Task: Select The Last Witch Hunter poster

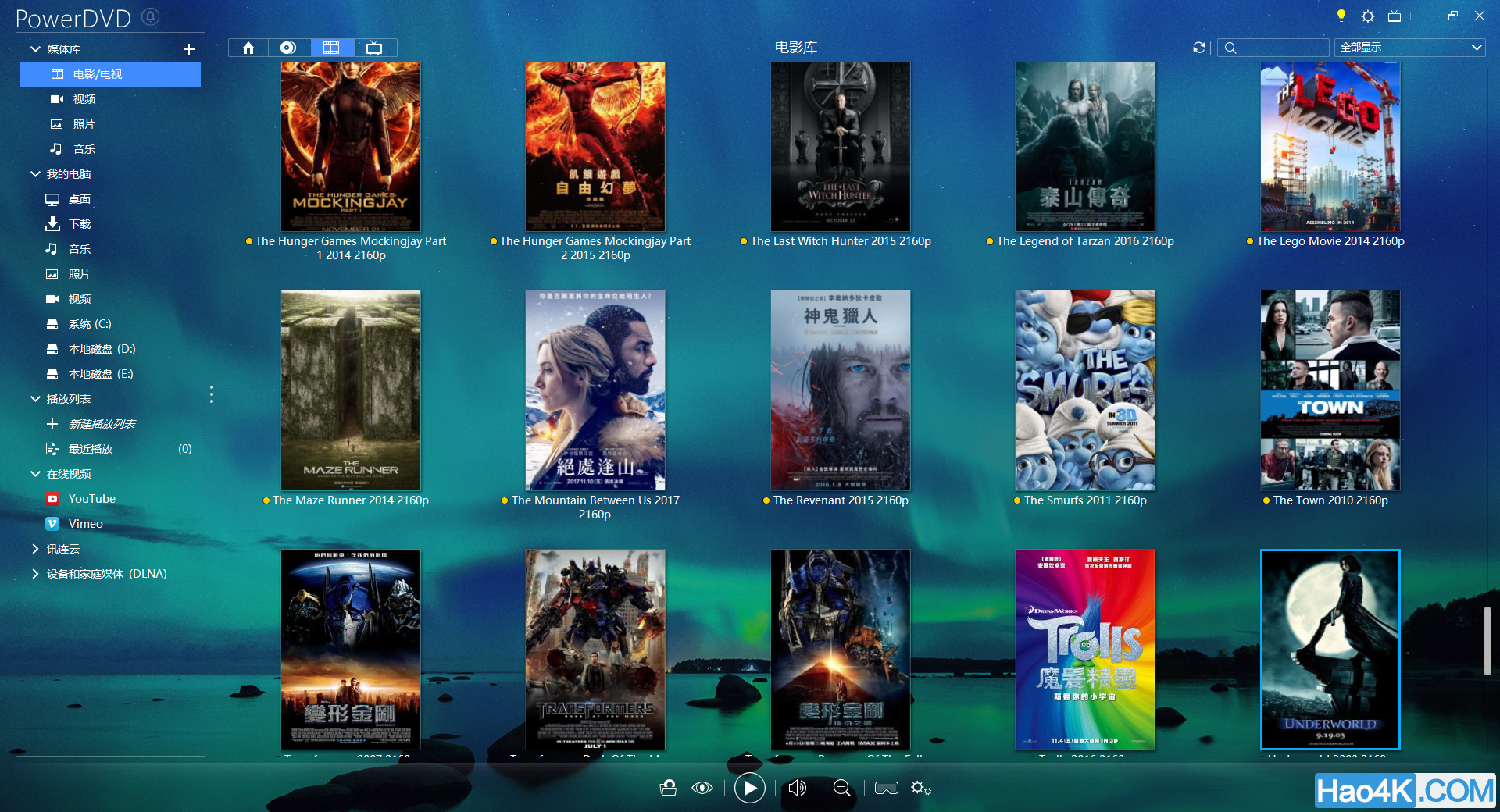Action: tap(841, 147)
